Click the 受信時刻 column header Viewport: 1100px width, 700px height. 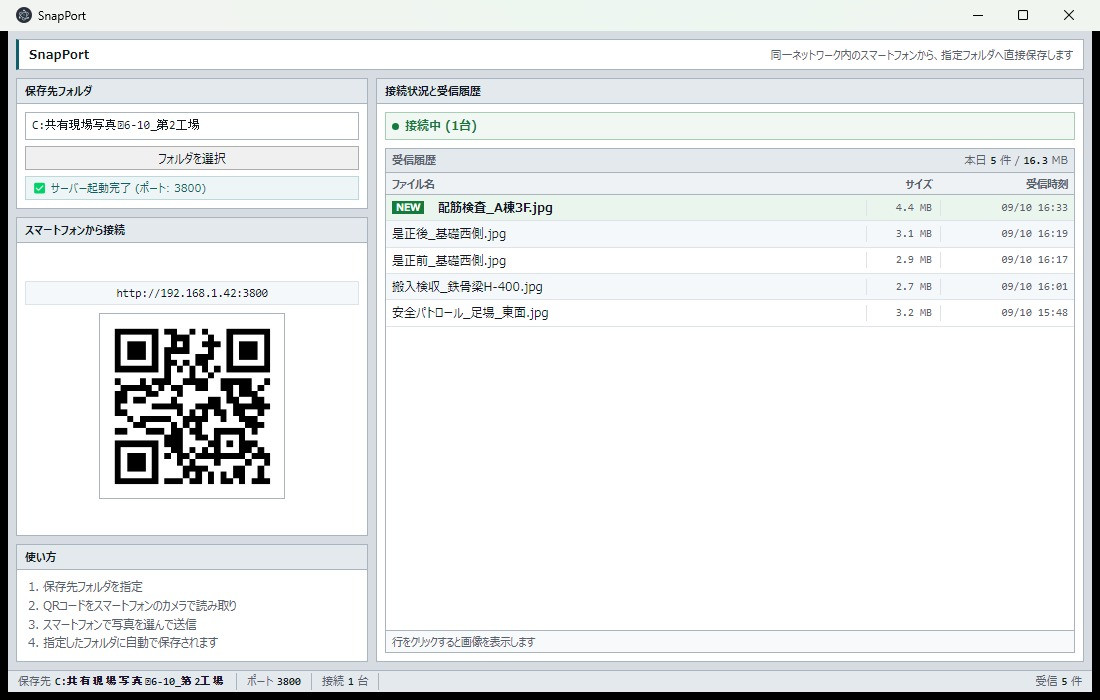click(x=1047, y=184)
